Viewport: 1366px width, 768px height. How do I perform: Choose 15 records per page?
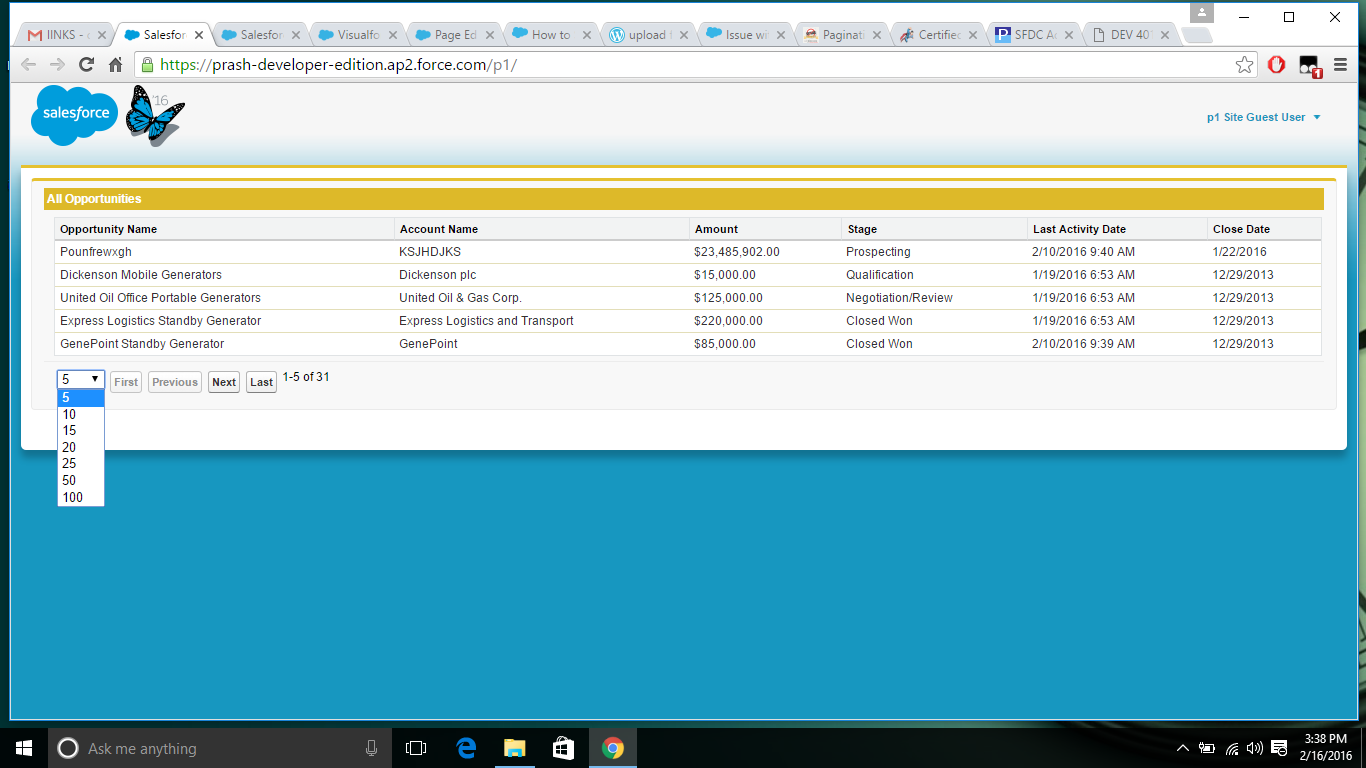coord(81,431)
